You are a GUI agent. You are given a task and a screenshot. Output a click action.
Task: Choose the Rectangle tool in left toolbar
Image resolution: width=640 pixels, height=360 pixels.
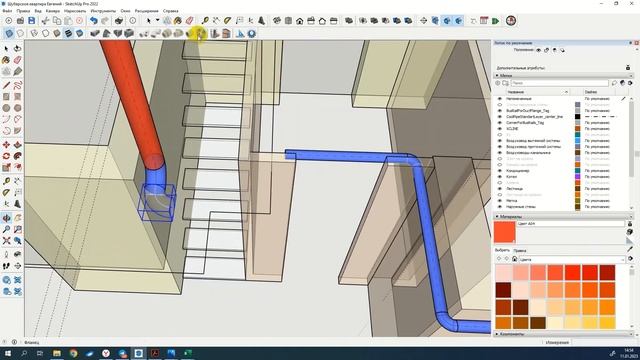tap(6, 97)
